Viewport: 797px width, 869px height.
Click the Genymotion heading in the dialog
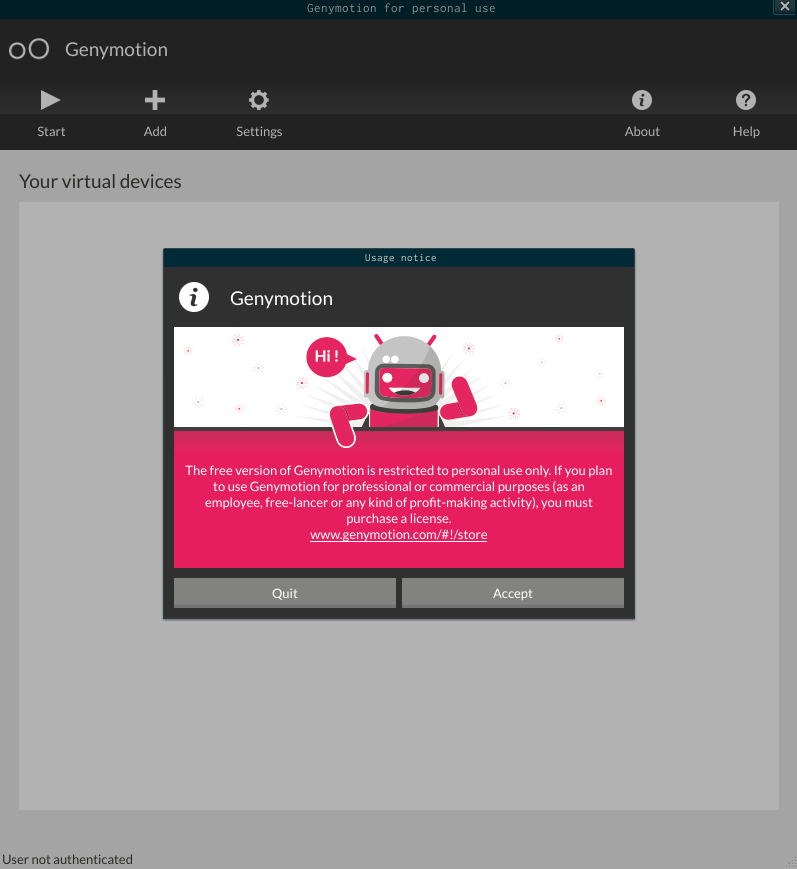pos(282,299)
